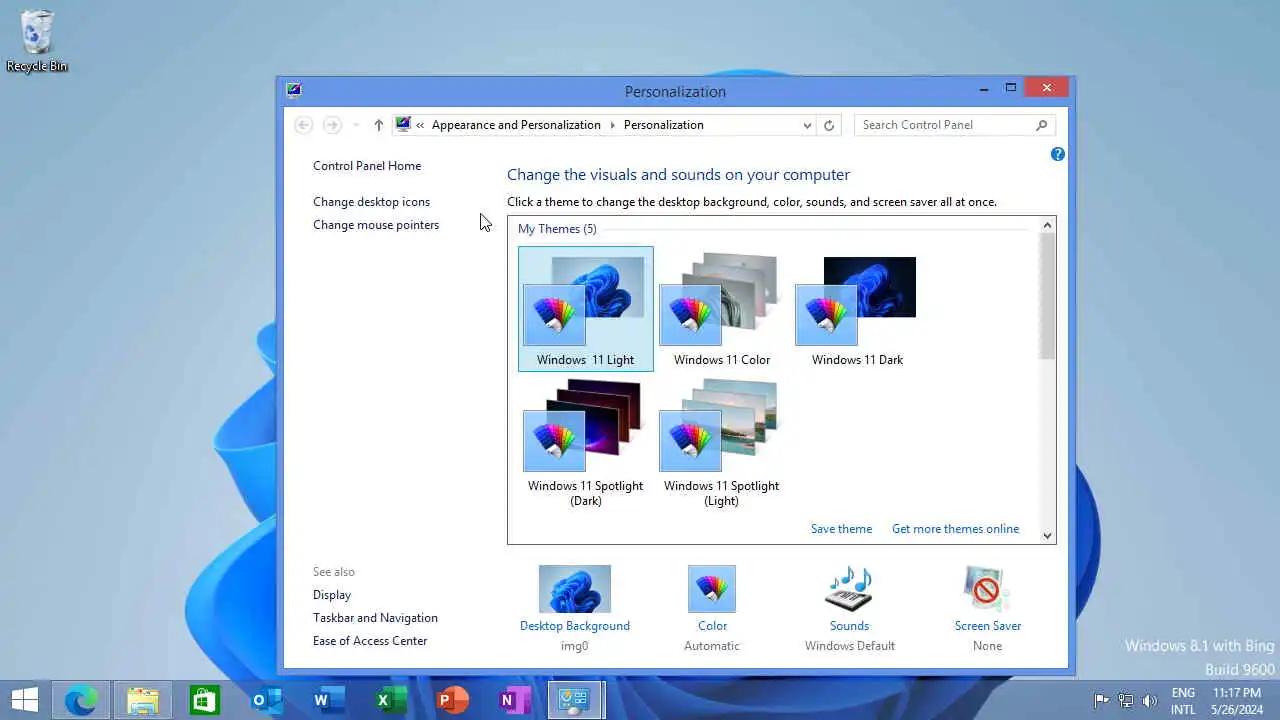
Task: Click the Screen Saver text link
Action: (x=987, y=626)
